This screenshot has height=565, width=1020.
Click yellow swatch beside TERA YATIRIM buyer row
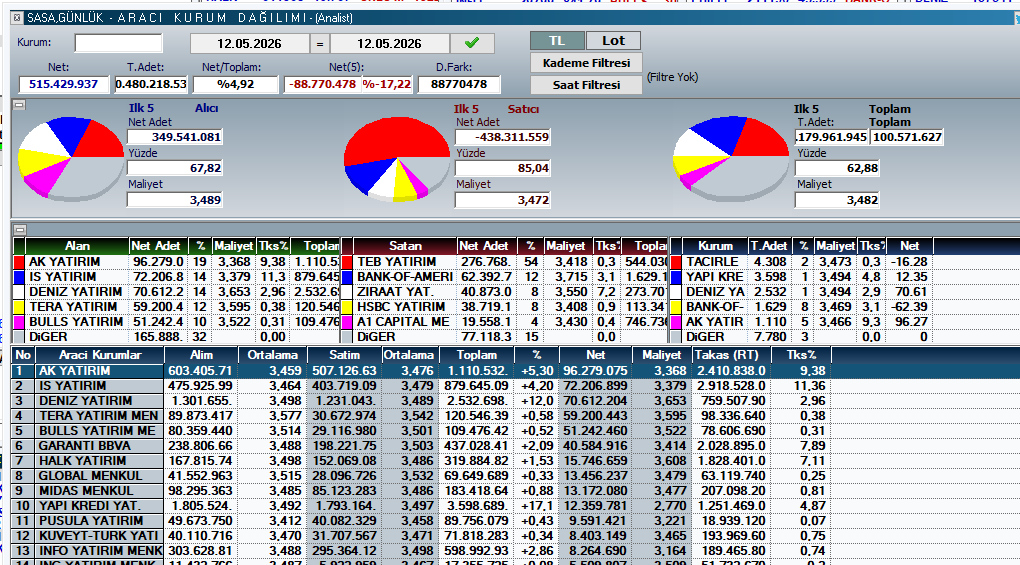(x=19, y=307)
